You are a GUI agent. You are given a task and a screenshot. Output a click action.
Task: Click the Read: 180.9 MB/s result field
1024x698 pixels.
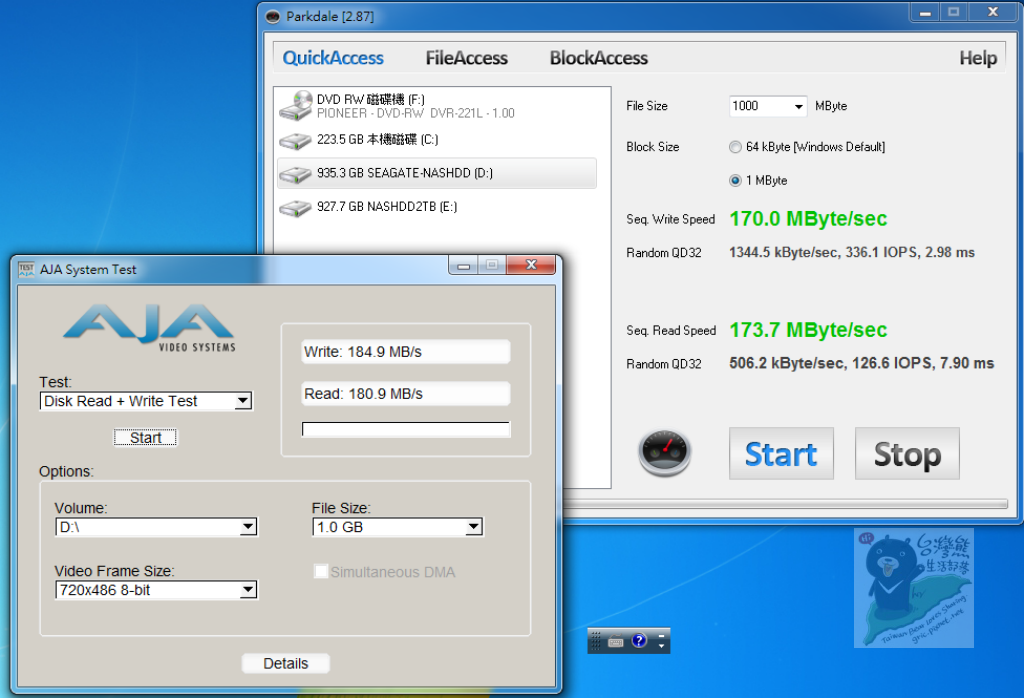pos(406,394)
